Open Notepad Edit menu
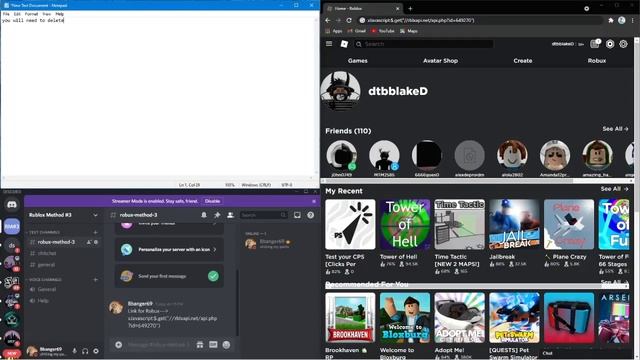Viewport: 640px width, 360px height. pyautogui.click(x=17, y=14)
